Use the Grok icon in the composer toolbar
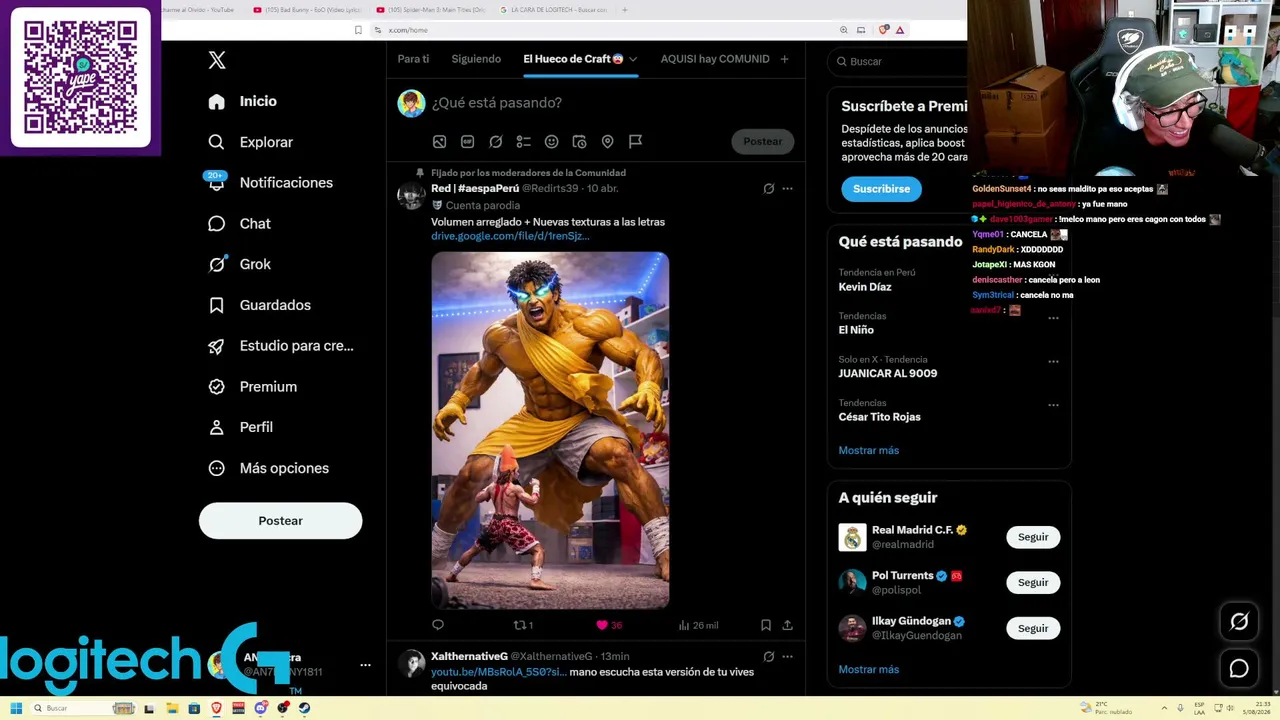This screenshot has width=1280, height=720. (x=495, y=142)
